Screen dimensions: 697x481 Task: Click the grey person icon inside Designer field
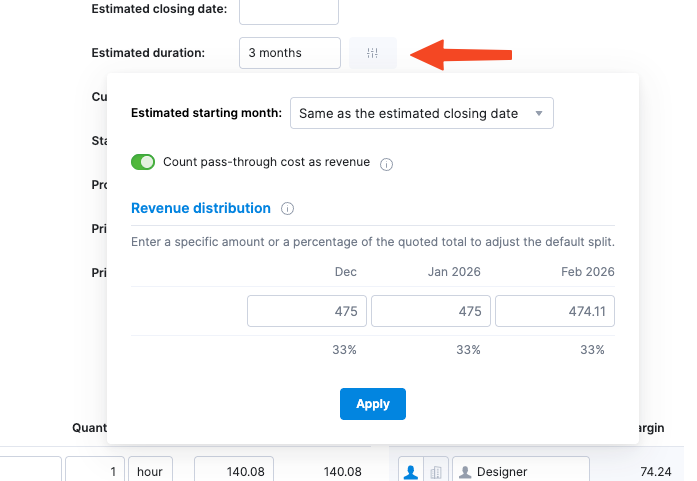click(x=465, y=472)
